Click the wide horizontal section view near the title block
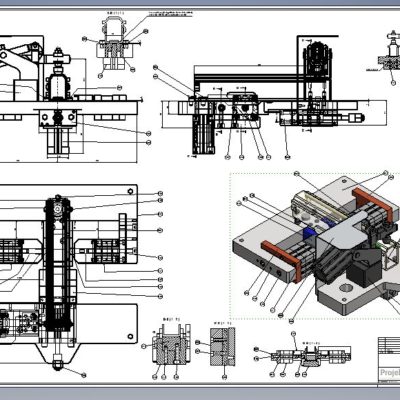 (311, 356)
